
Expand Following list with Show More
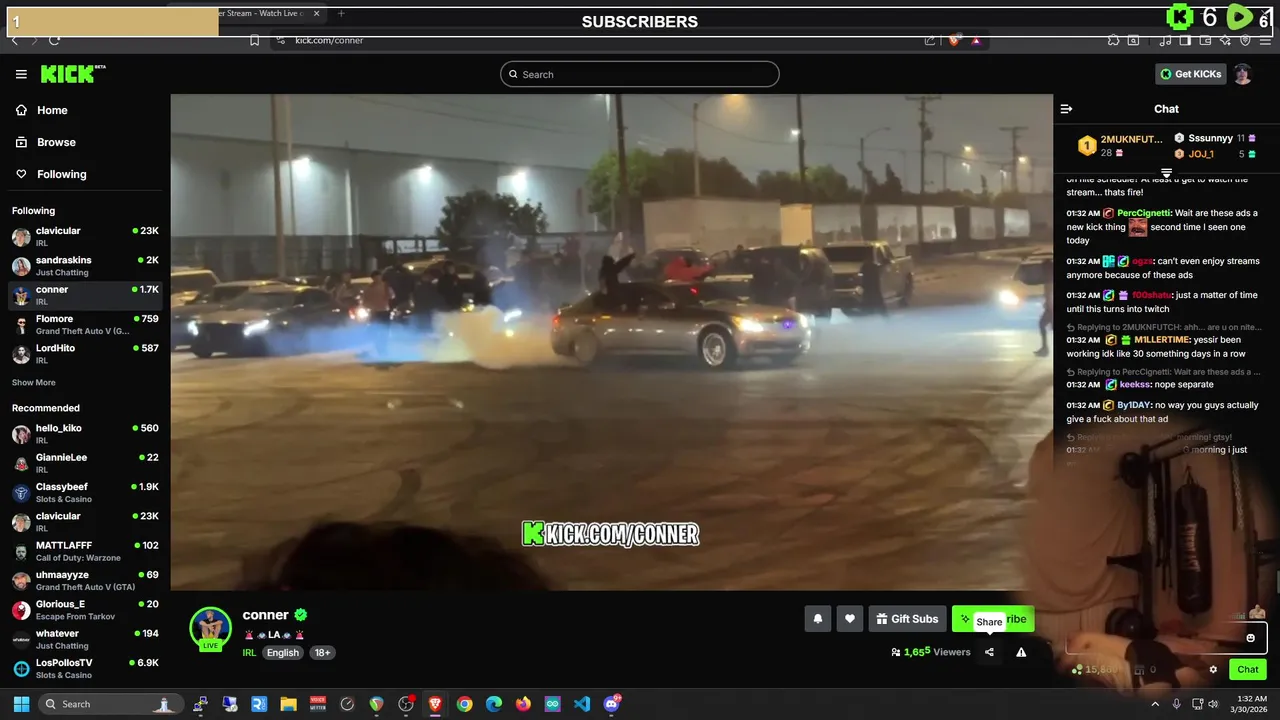tap(33, 383)
